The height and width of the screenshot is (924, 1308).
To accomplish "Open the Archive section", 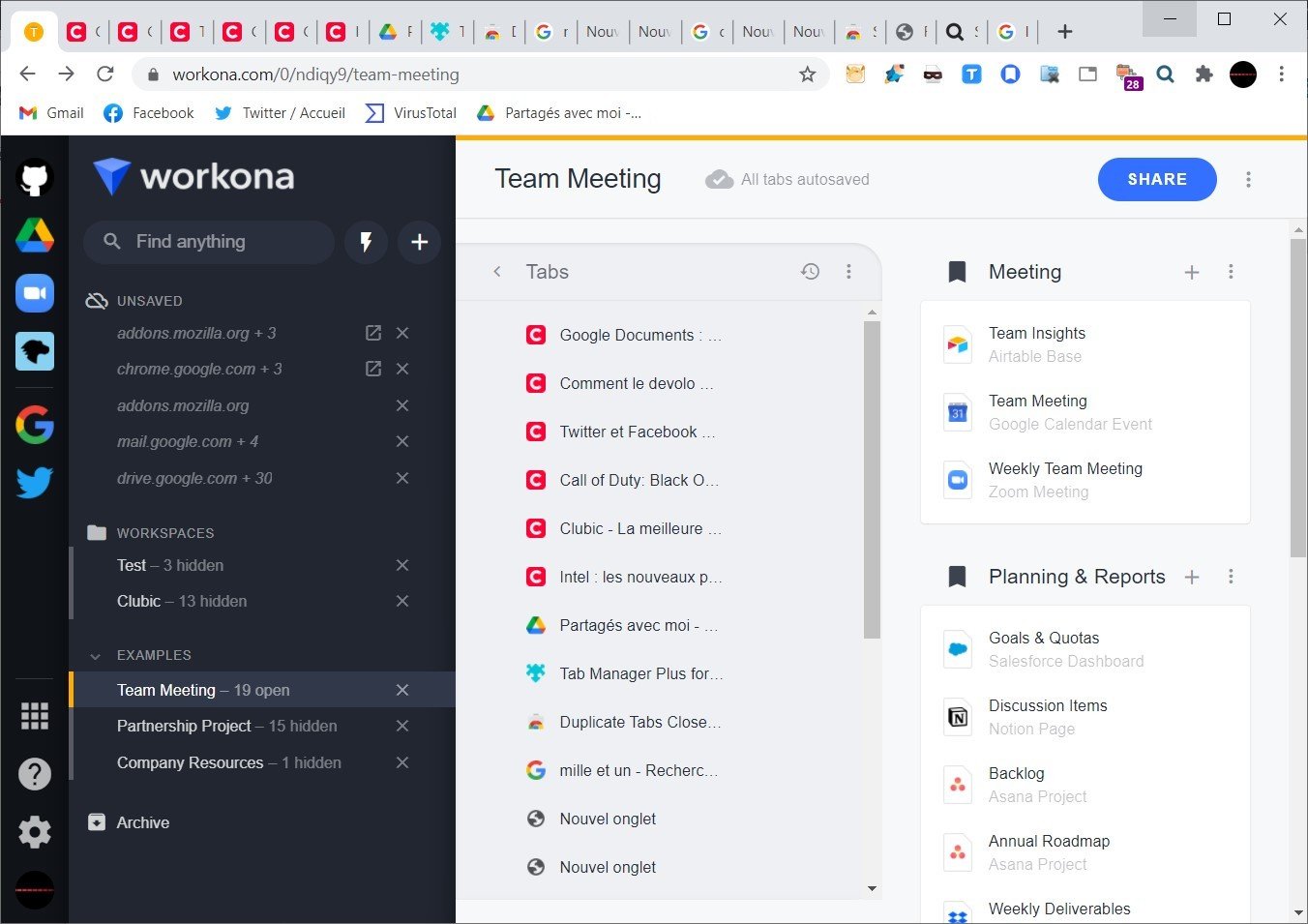I will (142, 821).
